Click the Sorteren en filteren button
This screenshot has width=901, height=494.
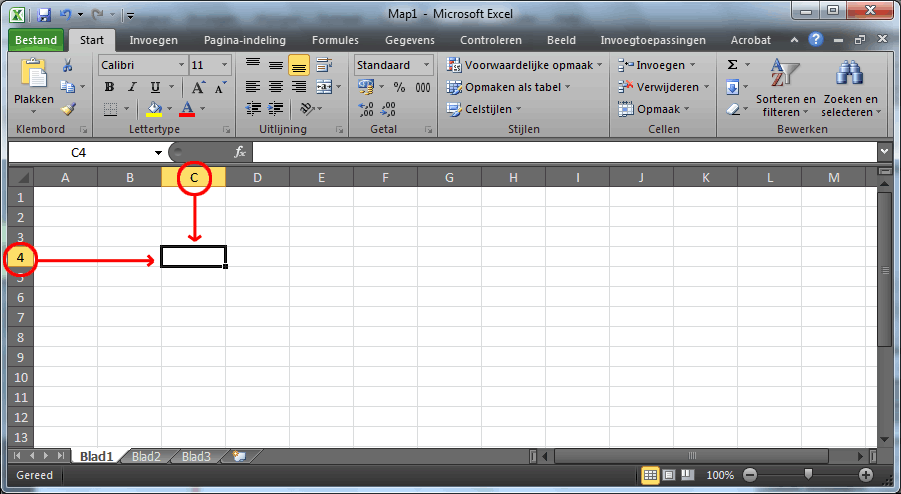(785, 88)
